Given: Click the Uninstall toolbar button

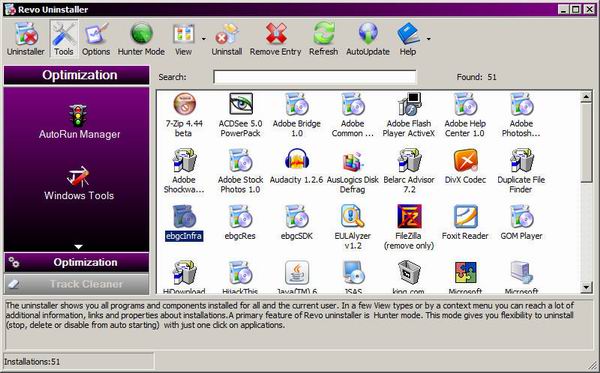Looking at the screenshot, I should [227, 39].
